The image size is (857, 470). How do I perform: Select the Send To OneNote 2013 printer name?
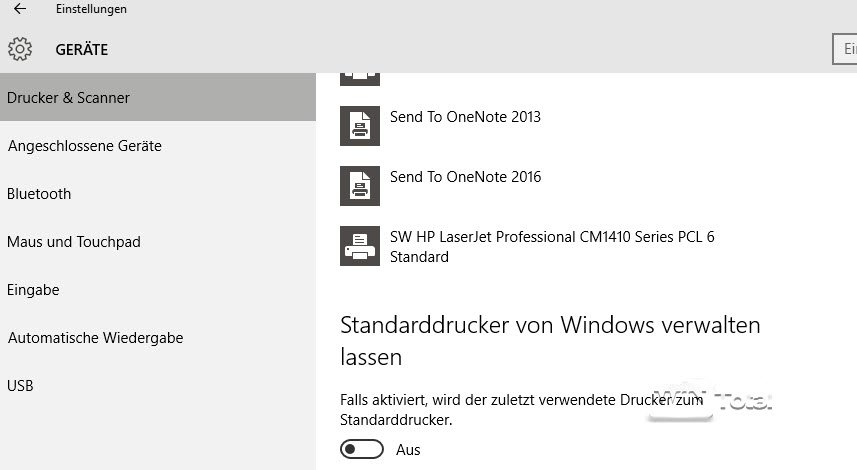(x=465, y=117)
